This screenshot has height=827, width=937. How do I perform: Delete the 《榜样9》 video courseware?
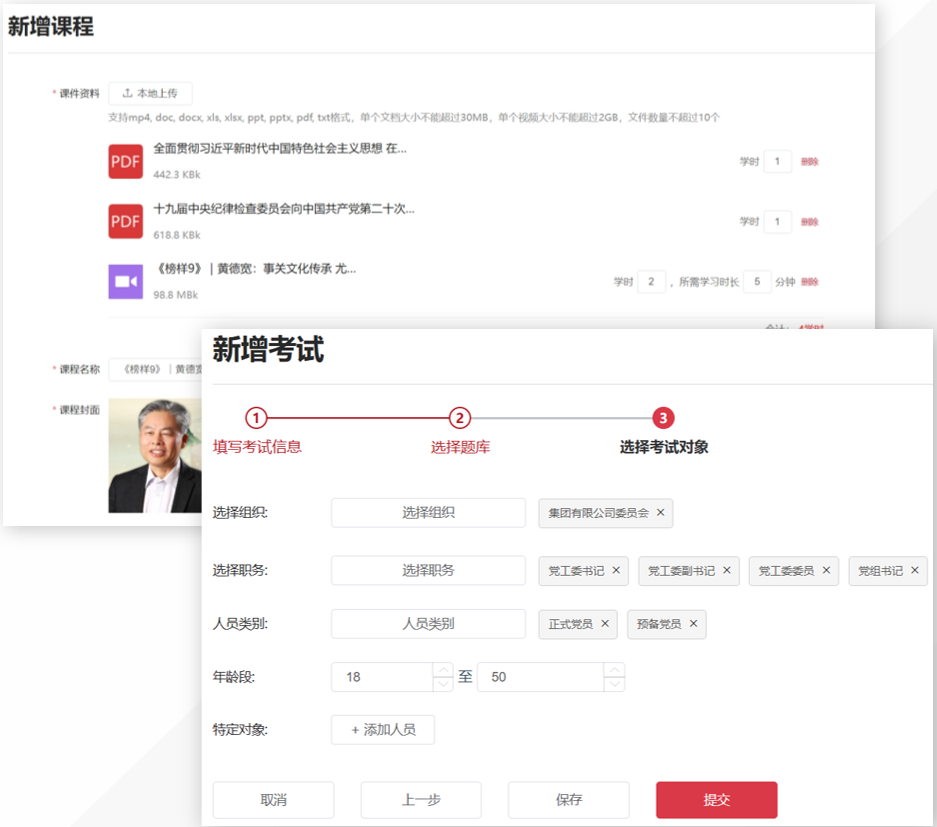(x=809, y=282)
